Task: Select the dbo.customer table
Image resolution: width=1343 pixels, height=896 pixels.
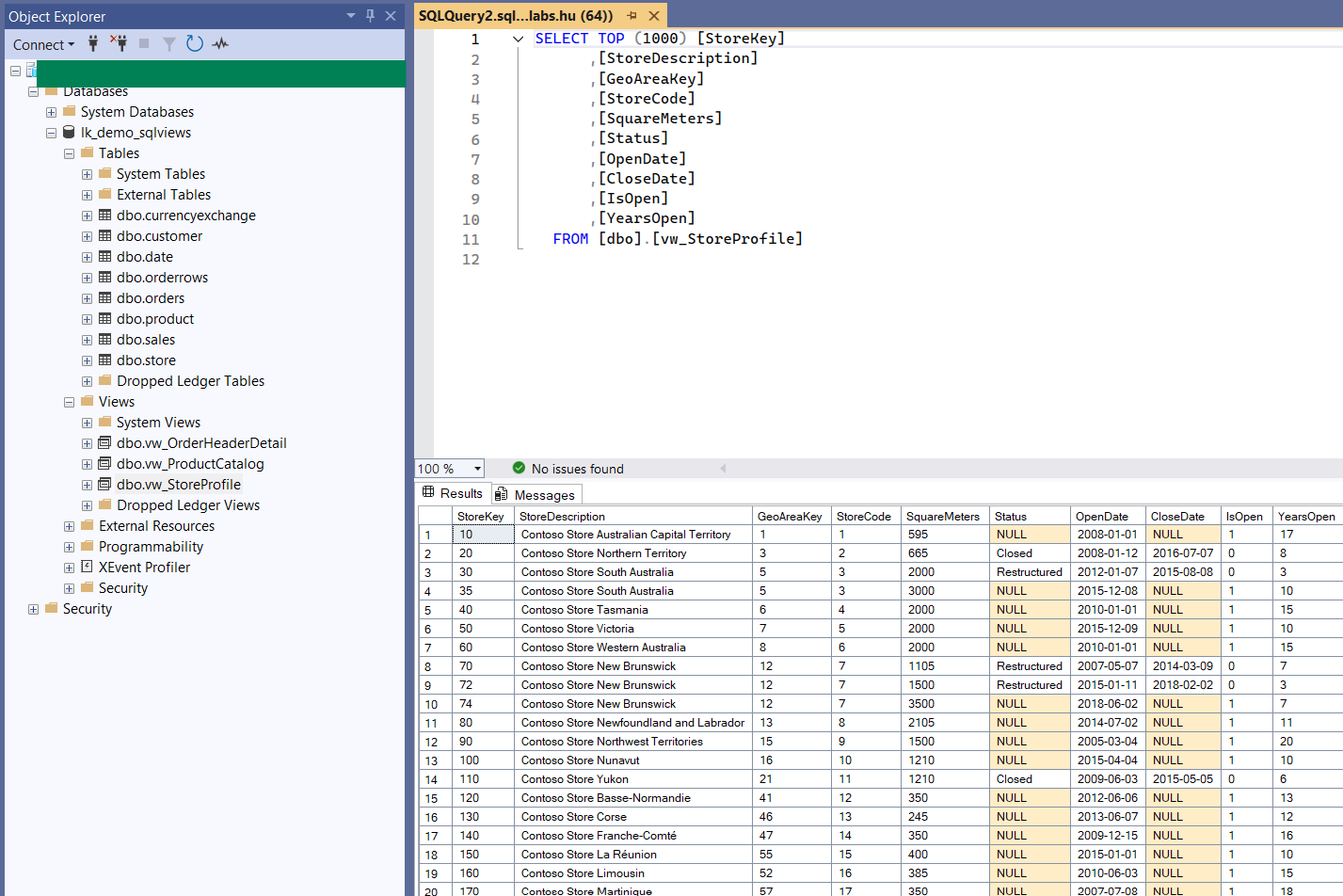Action: coord(159,236)
